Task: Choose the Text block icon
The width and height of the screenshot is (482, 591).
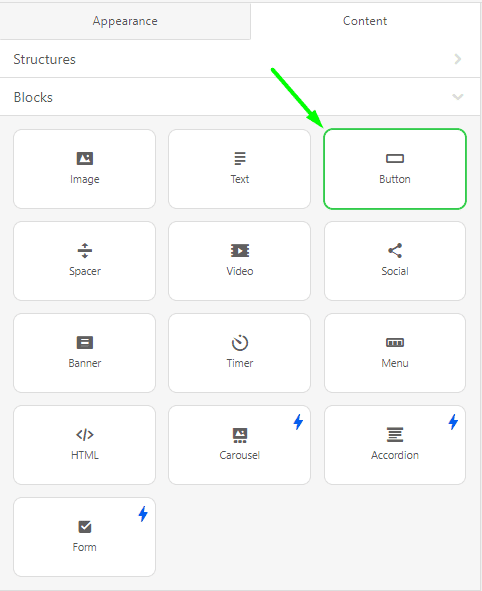Action: click(x=240, y=158)
